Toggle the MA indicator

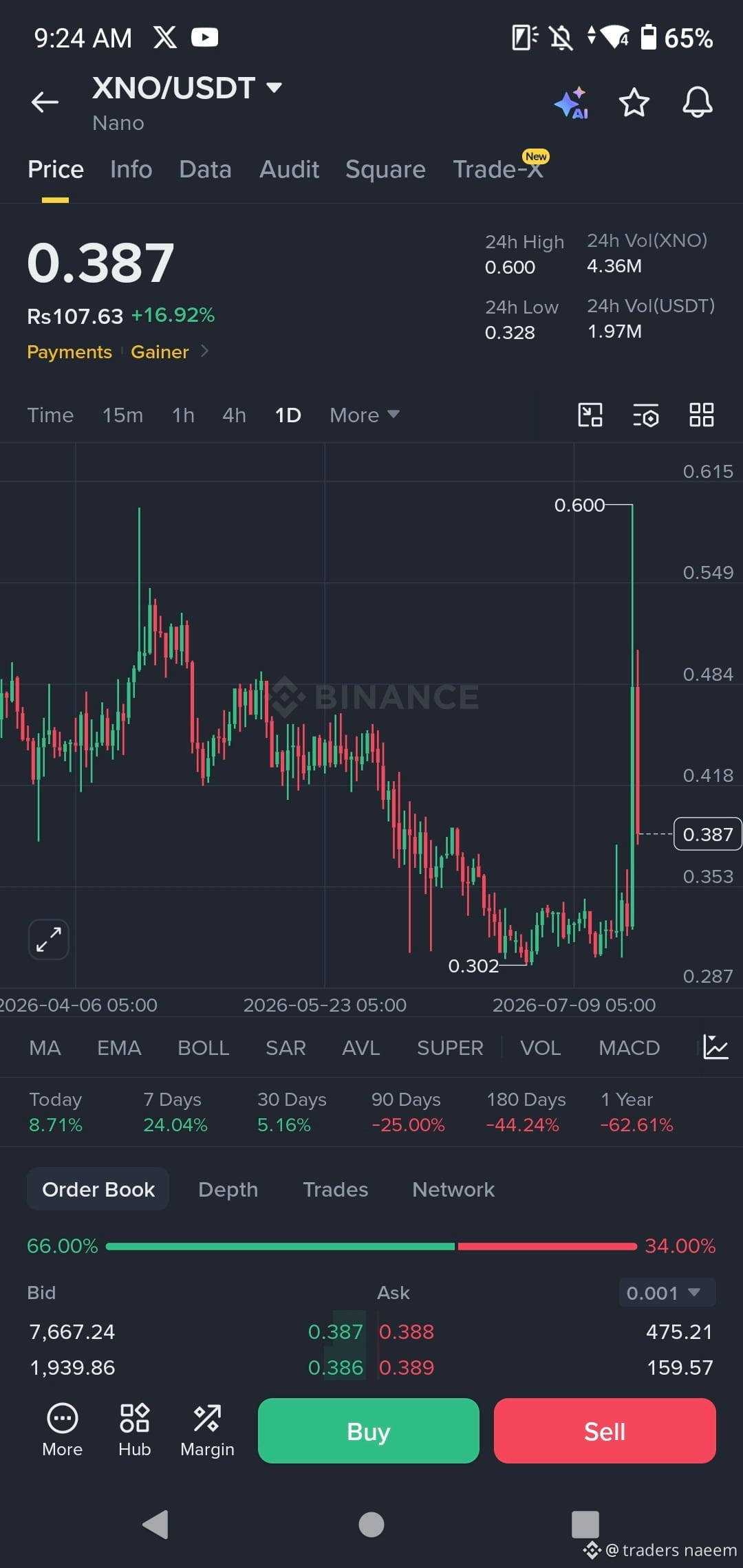[x=45, y=1048]
